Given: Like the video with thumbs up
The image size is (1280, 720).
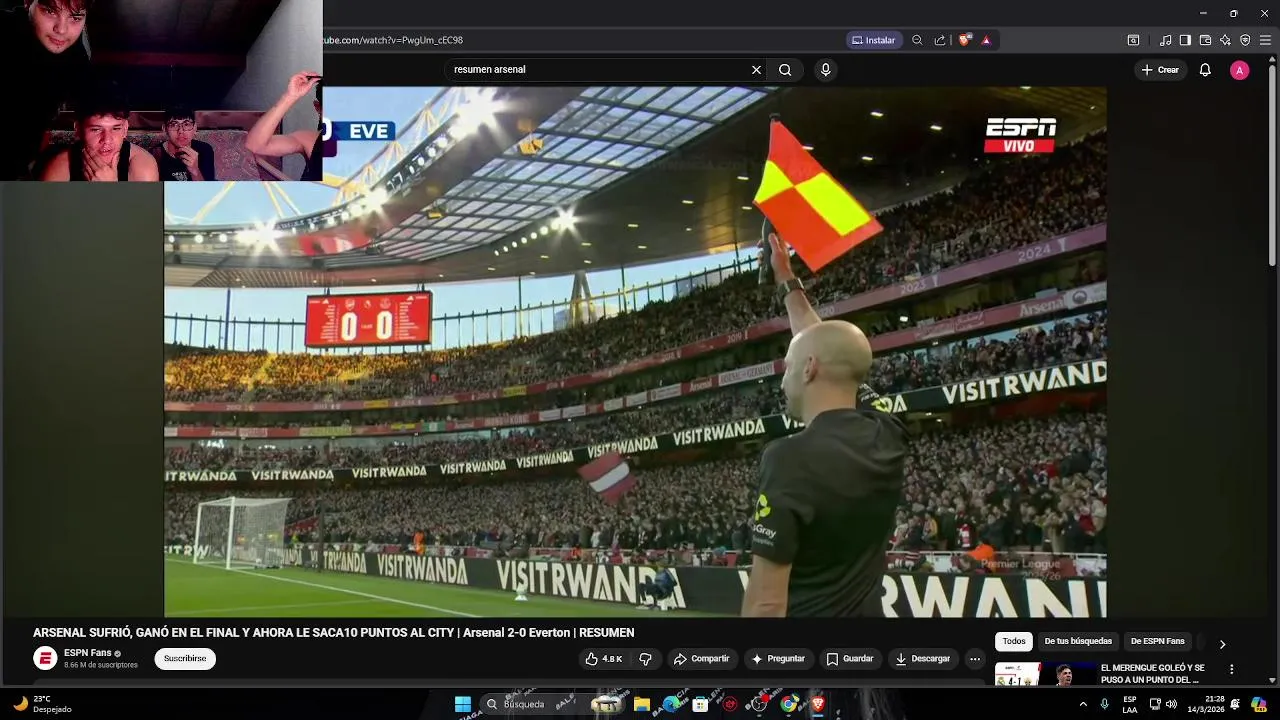Looking at the screenshot, I should (x=604, y=659).
